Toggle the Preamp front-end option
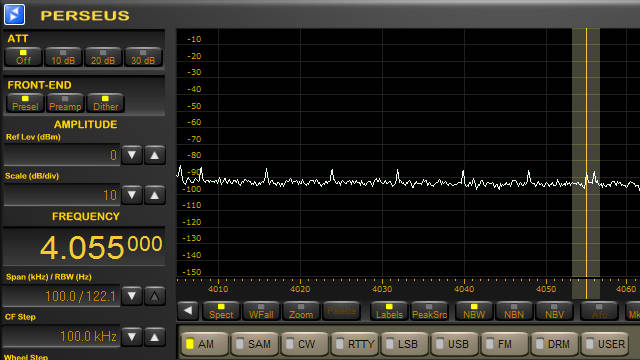The image size is (640, 360). tap(65, 103)
